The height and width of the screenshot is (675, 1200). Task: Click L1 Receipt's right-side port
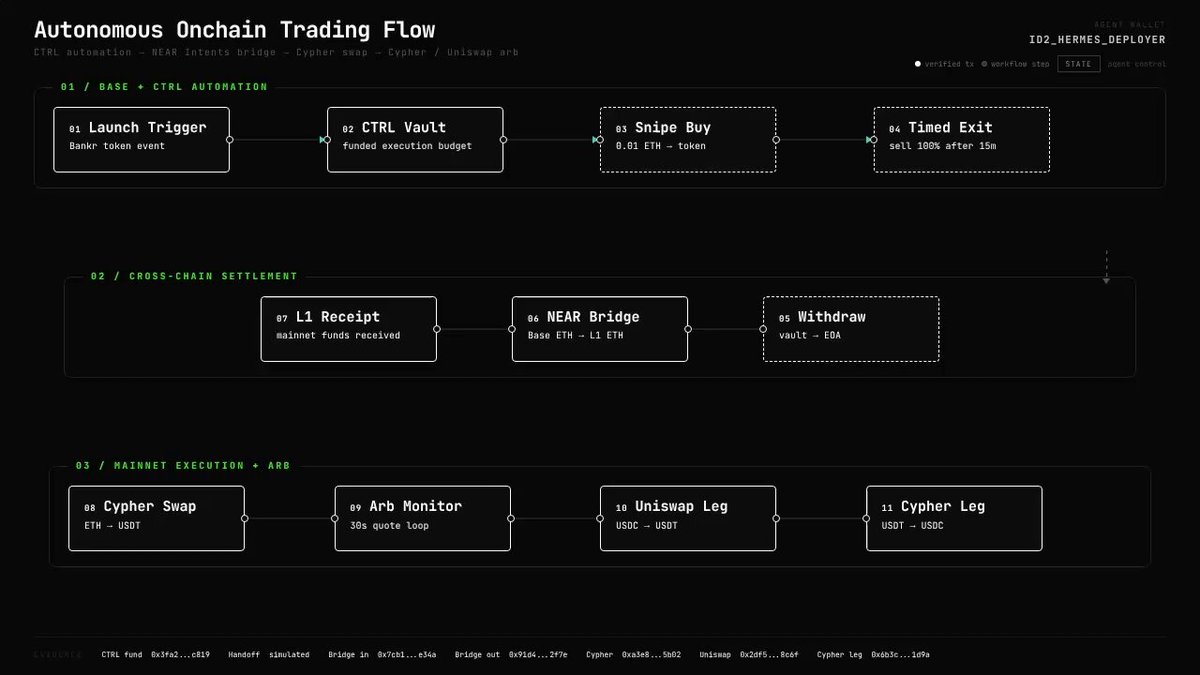click(437, 329)
